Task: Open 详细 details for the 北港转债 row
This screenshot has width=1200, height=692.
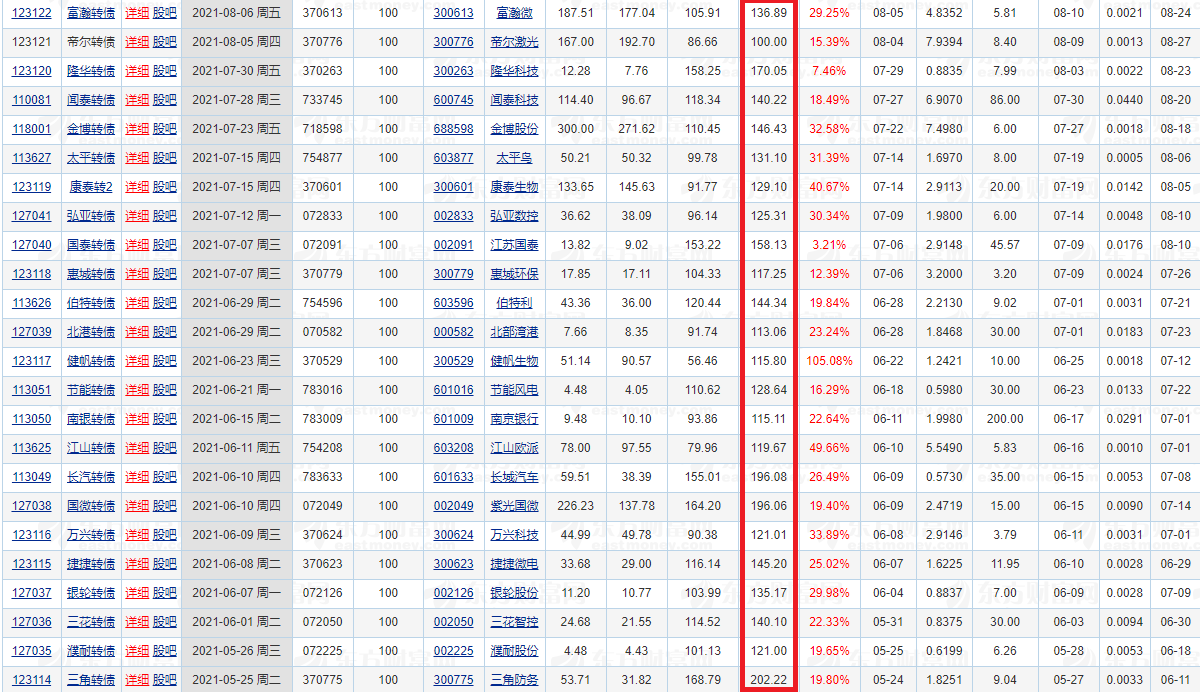Action: click(x=137, y=332)
